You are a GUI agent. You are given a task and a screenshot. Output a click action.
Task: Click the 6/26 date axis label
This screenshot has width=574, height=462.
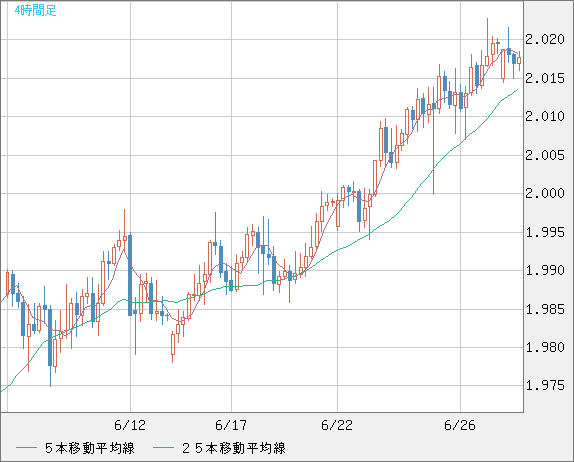point(460,425)
